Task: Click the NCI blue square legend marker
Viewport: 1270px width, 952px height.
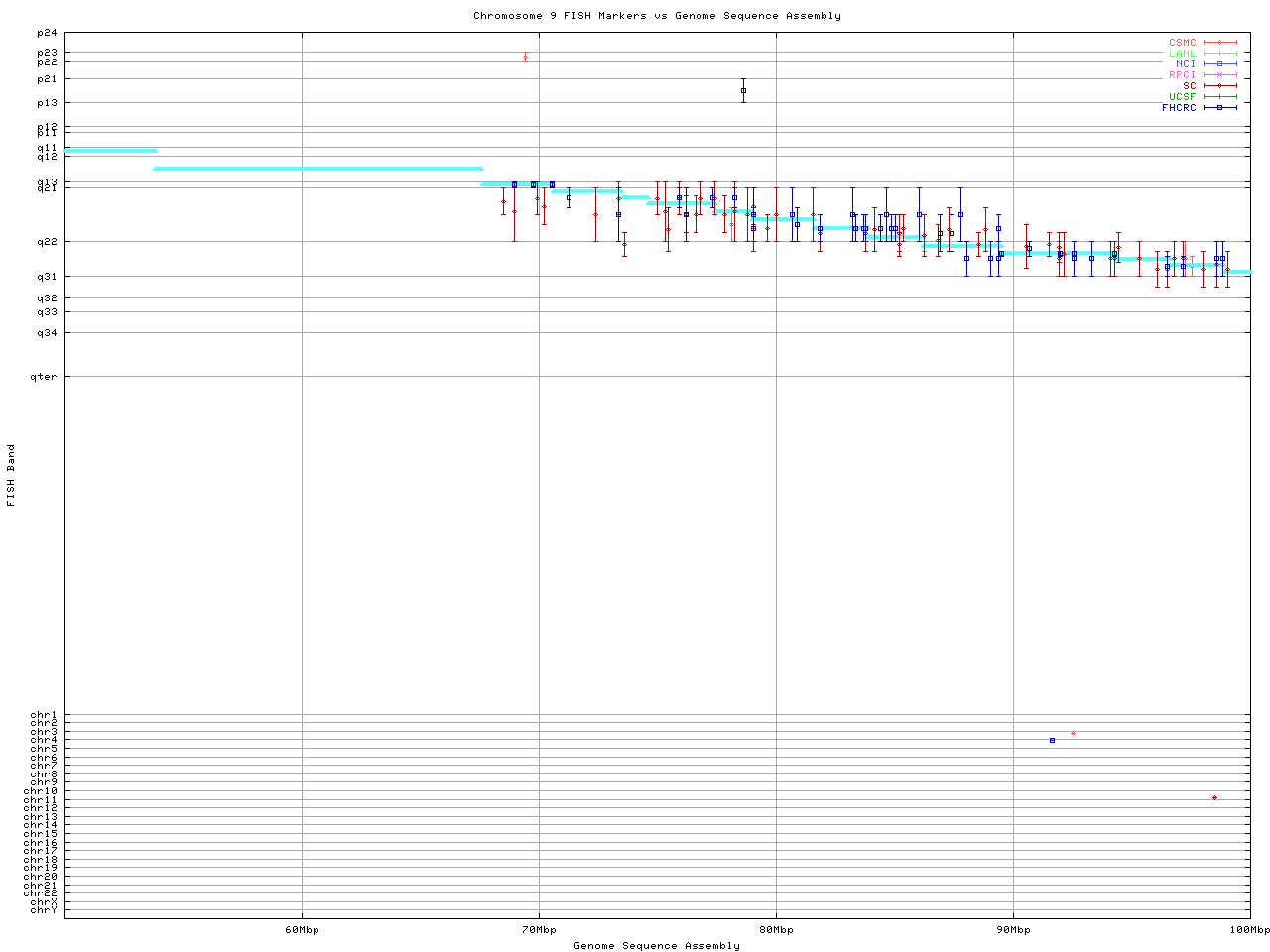Action: [1219, 64]
